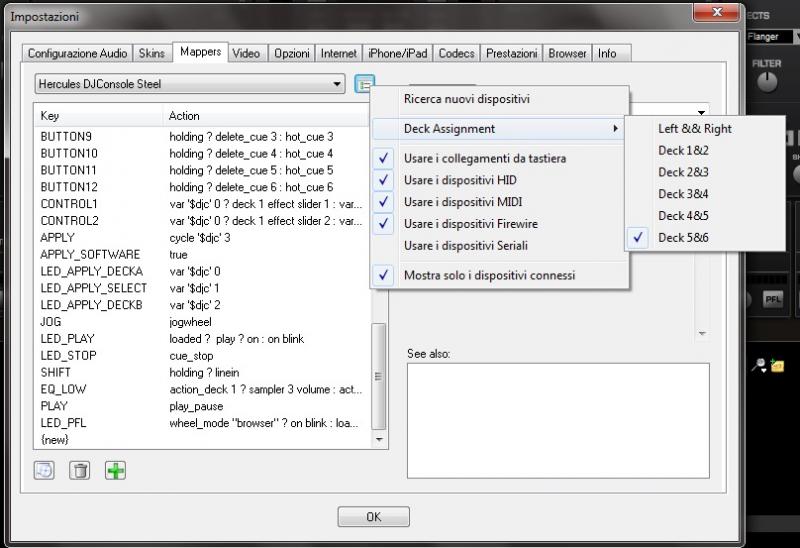Select the Mappers tab
This screenshot has height=548, width=800.
[x=201, y=52]
